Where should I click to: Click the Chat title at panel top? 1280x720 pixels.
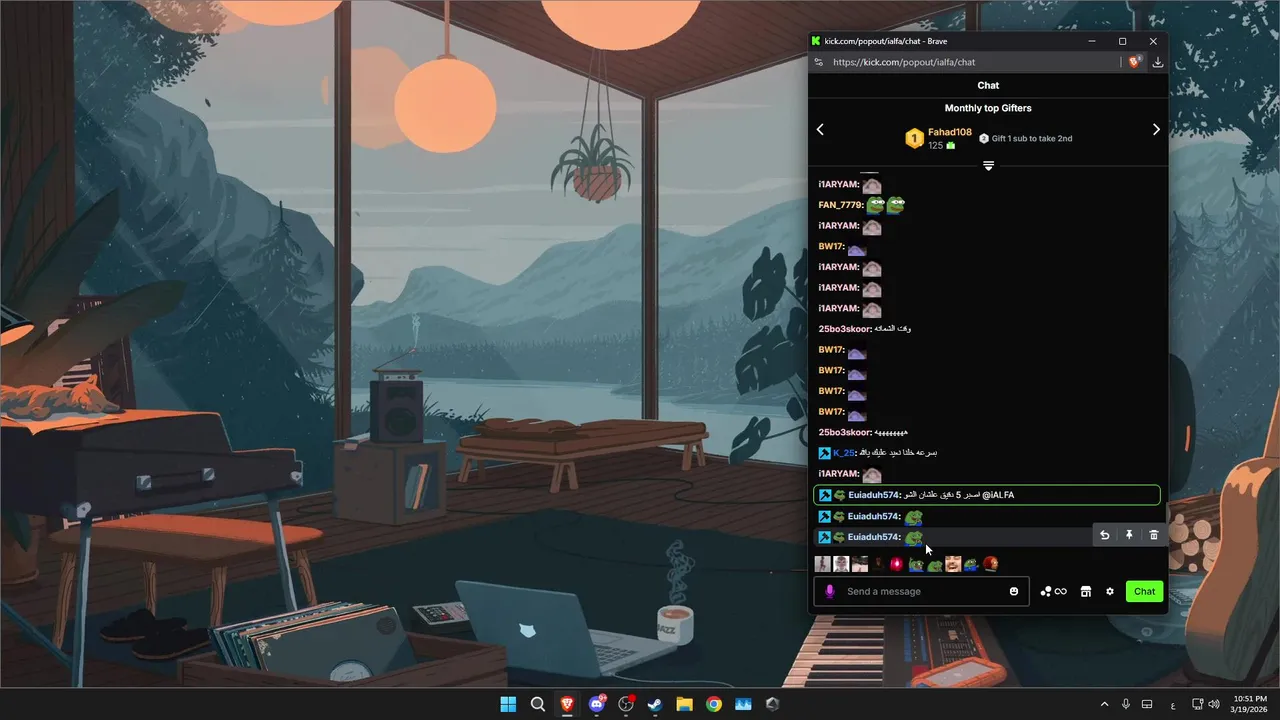(988, 85)
